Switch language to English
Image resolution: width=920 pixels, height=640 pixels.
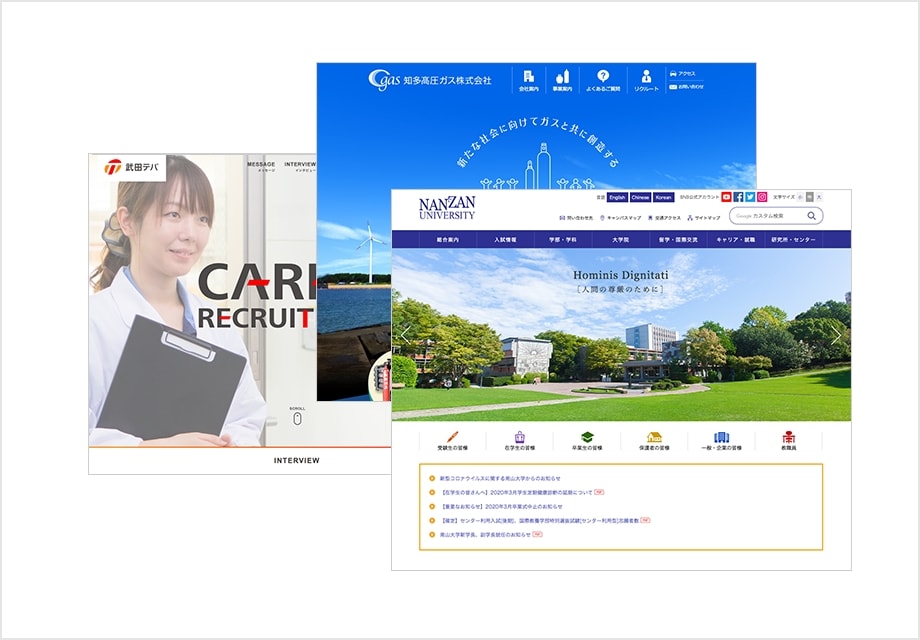[617, 198]
